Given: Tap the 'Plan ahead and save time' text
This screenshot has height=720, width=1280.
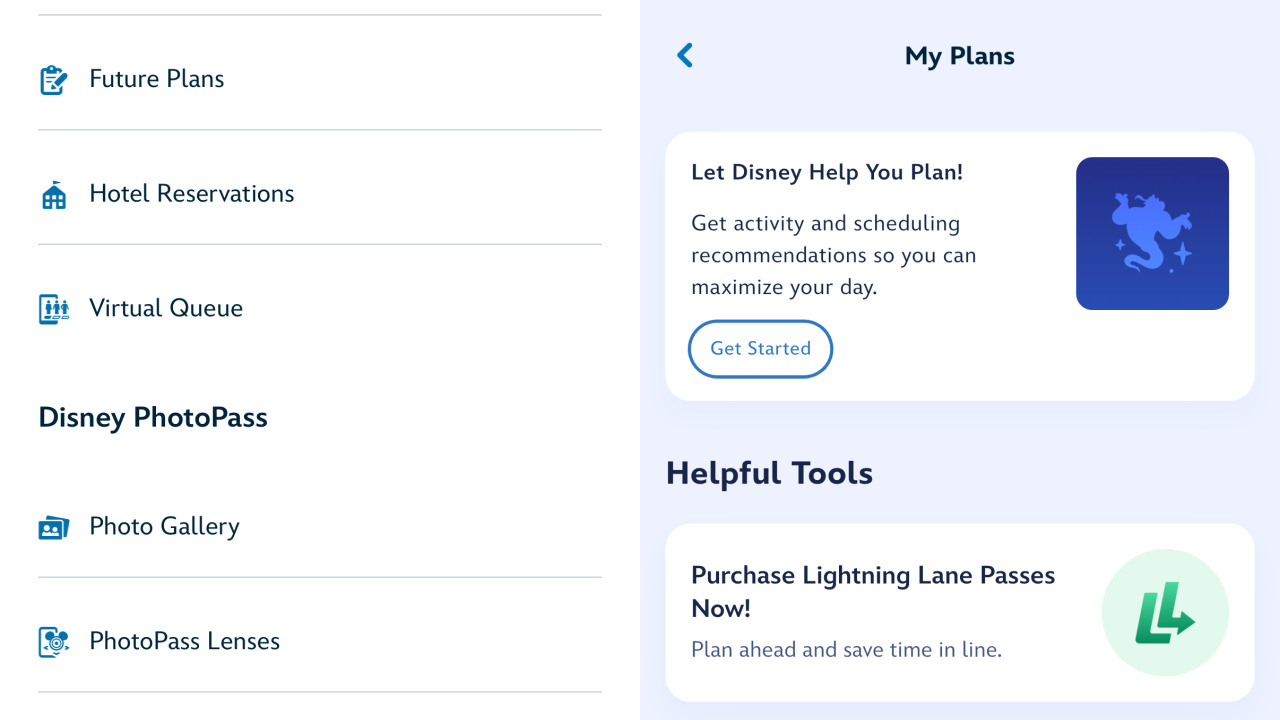Looking at the screenshot, I should [846, 650].
